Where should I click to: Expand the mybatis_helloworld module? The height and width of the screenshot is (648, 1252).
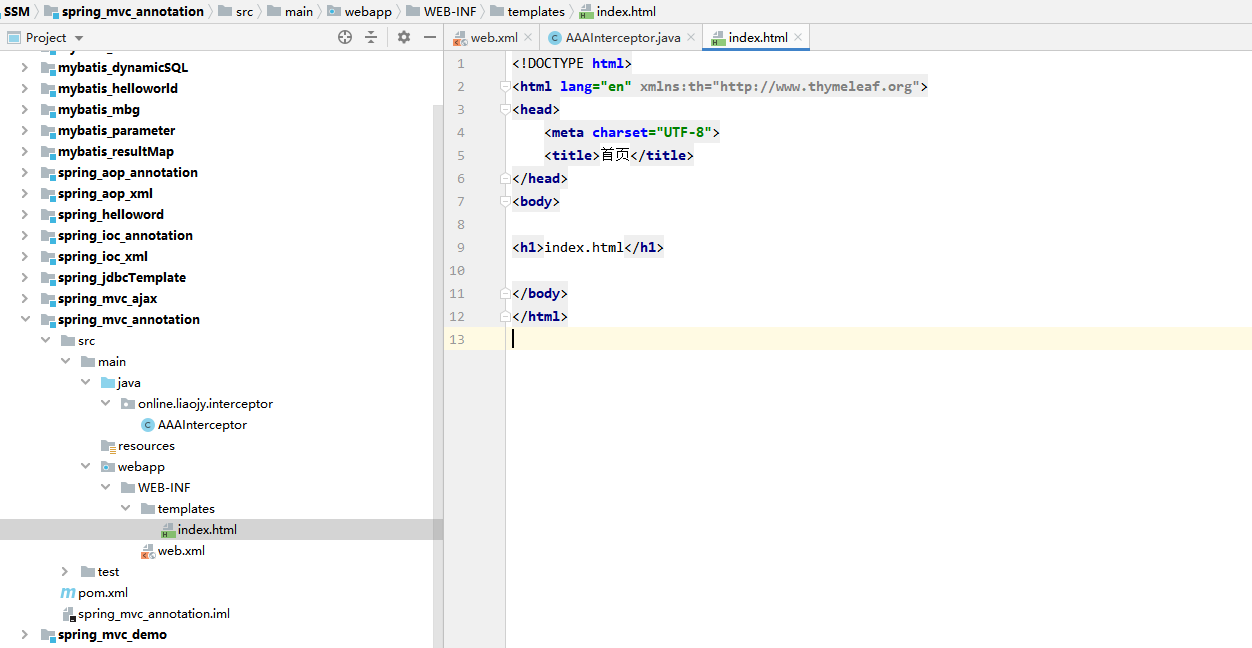pyautogui.click(x=25, y=88)
